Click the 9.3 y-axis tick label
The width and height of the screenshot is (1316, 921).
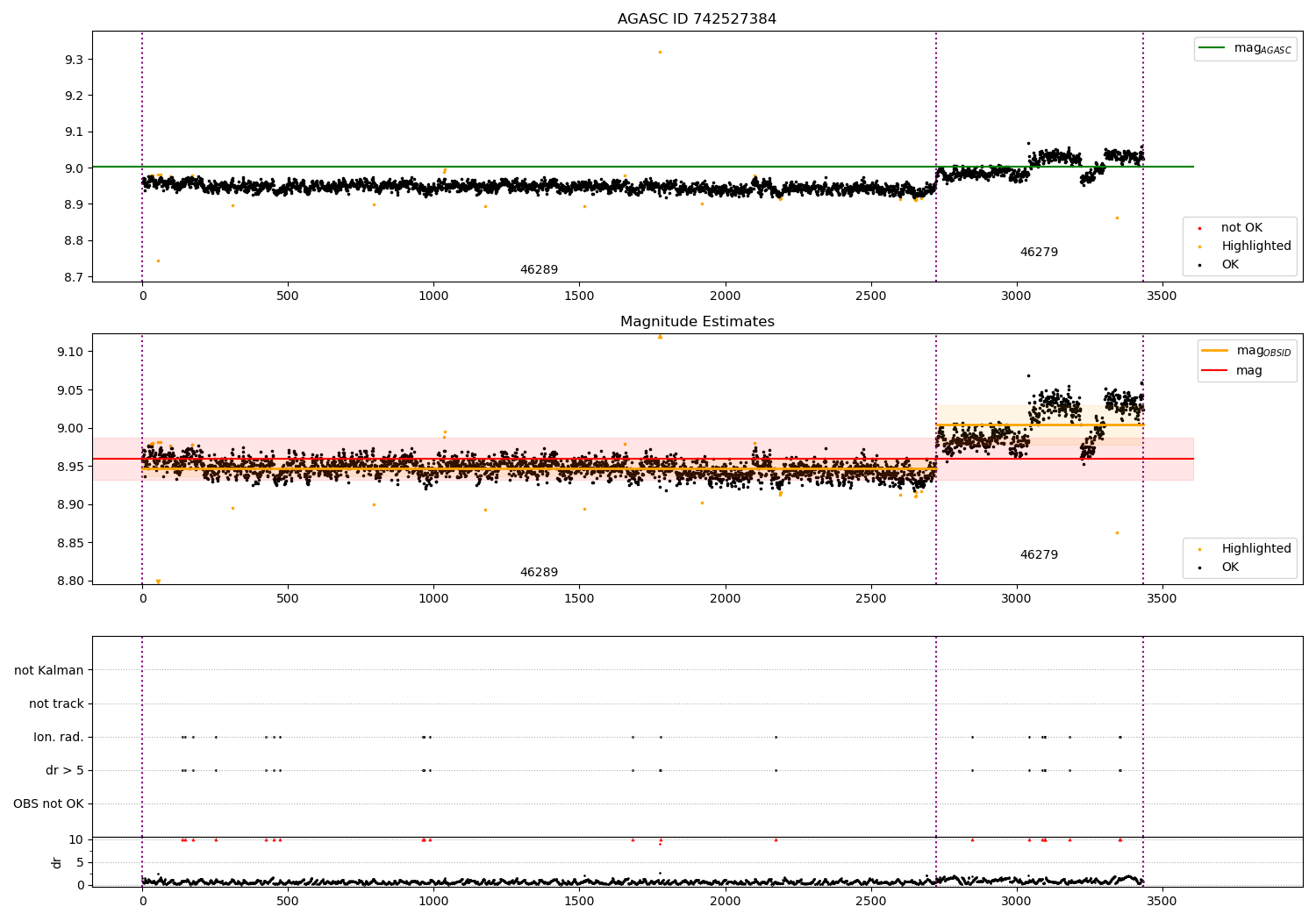pyautogui.click(x=75, y=60)
